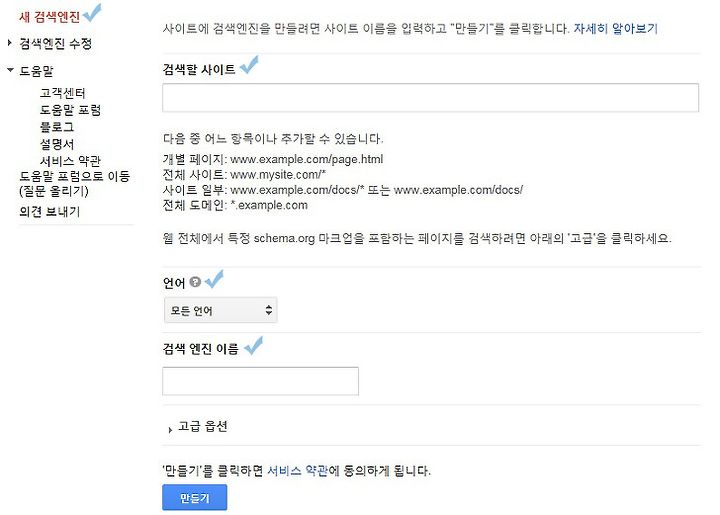This screenshot has height=515, width=720.
Task: Click the checkmark next to 검색할 사이트
Action: [249, 65]
